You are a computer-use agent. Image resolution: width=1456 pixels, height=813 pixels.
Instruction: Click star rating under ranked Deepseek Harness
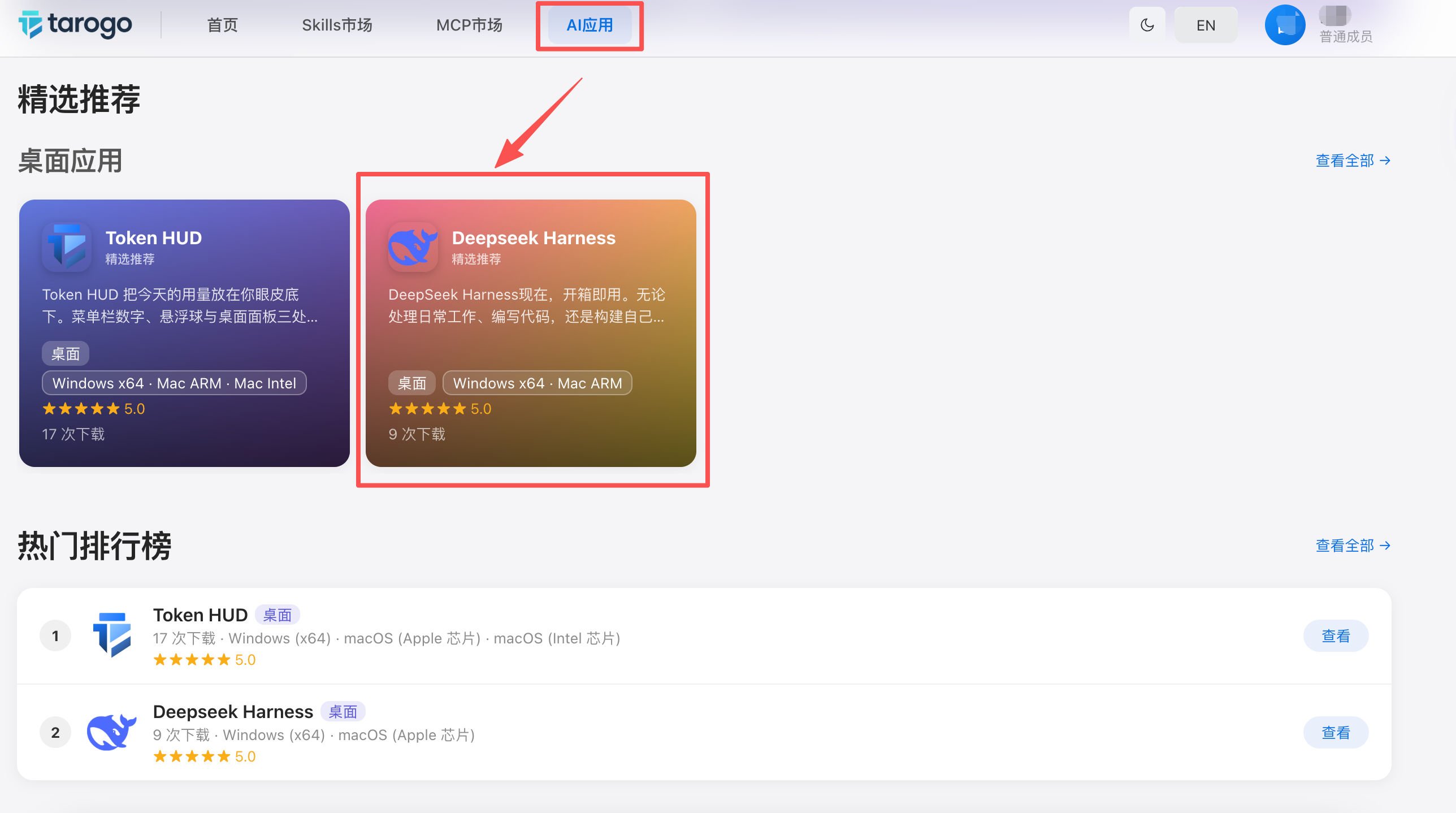[x=205, y=756]
